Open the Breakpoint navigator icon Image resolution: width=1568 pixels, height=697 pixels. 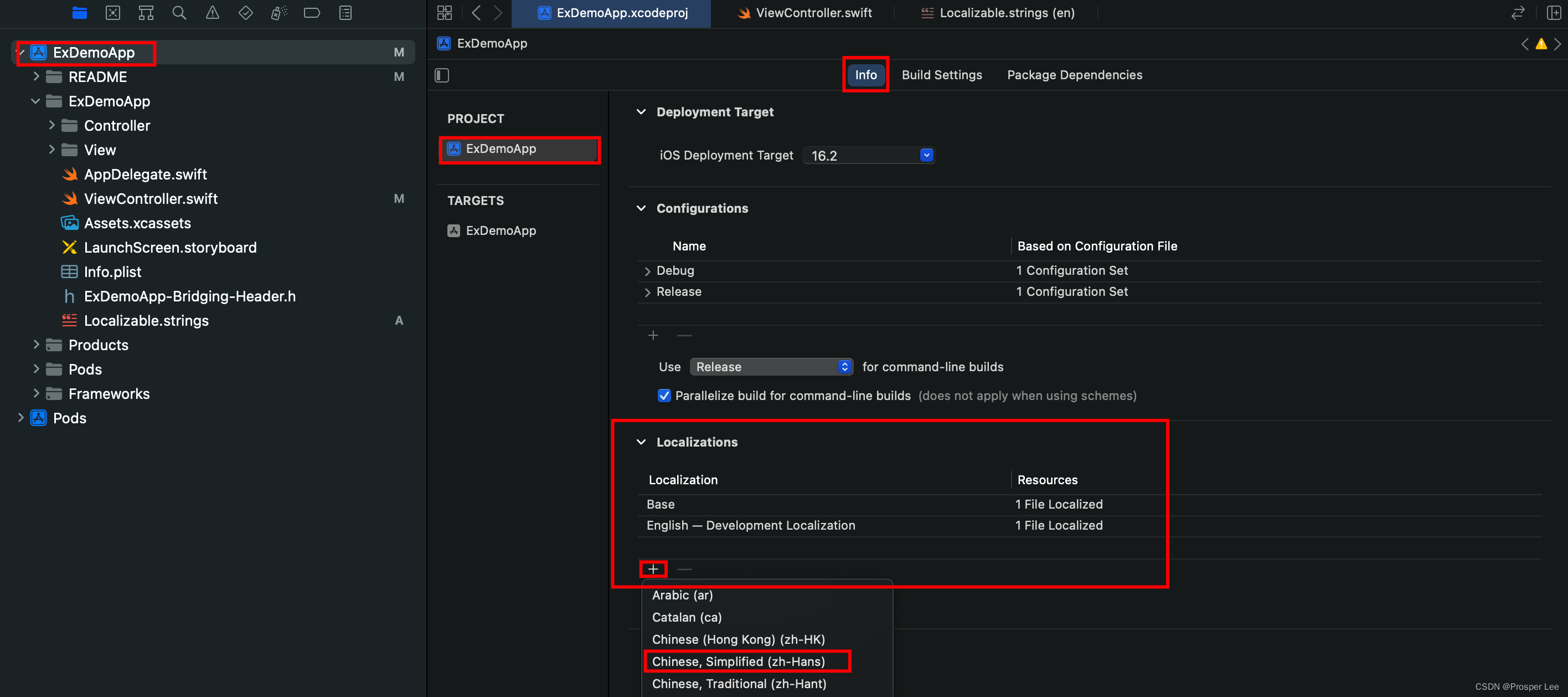point(312,13)
